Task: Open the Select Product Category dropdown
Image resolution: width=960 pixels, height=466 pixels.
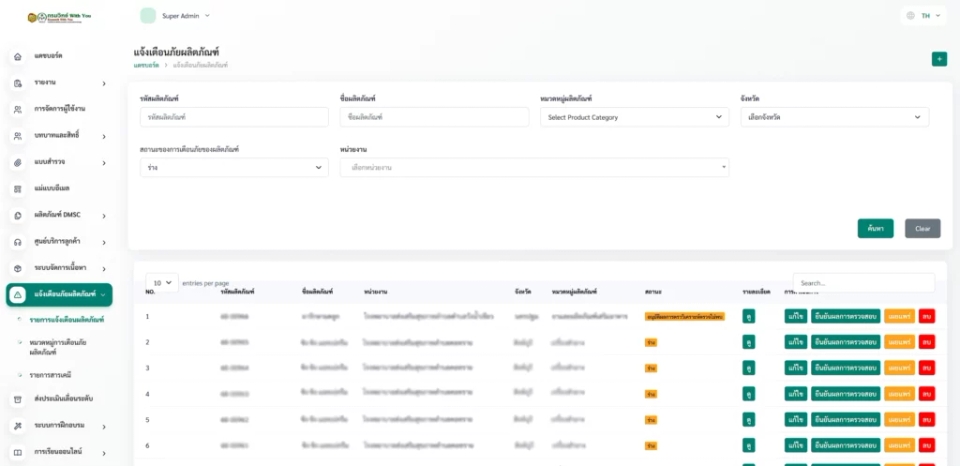Action: click(x=634, y=117)
